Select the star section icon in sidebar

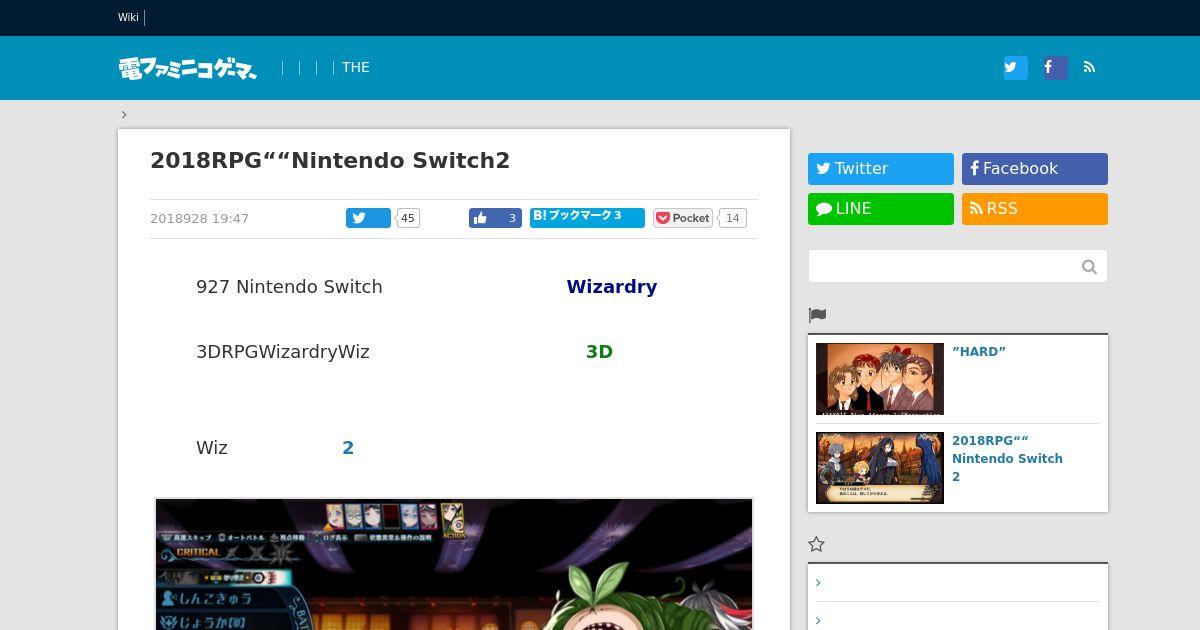pos(817,544)
